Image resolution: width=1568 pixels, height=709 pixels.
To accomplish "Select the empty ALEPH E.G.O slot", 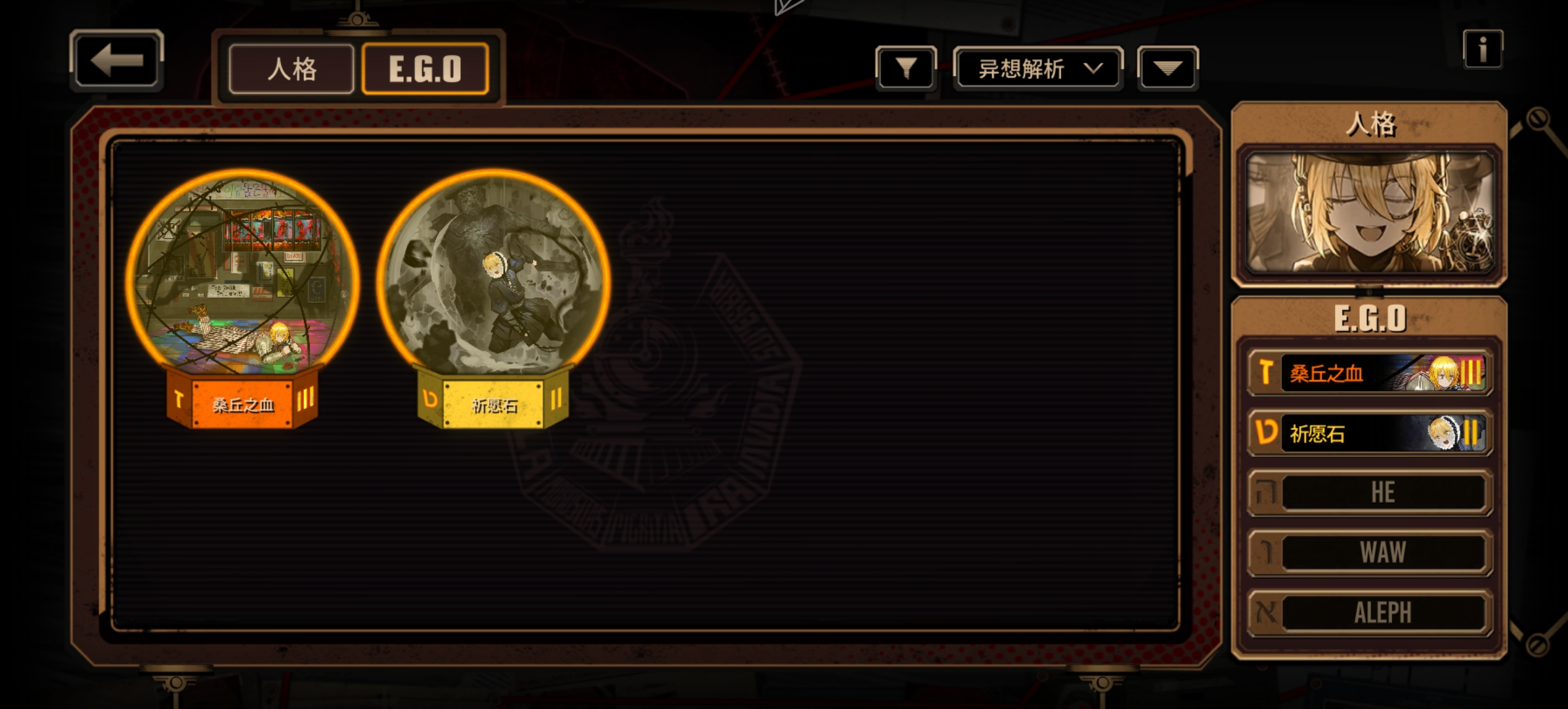I will 1370,612.
